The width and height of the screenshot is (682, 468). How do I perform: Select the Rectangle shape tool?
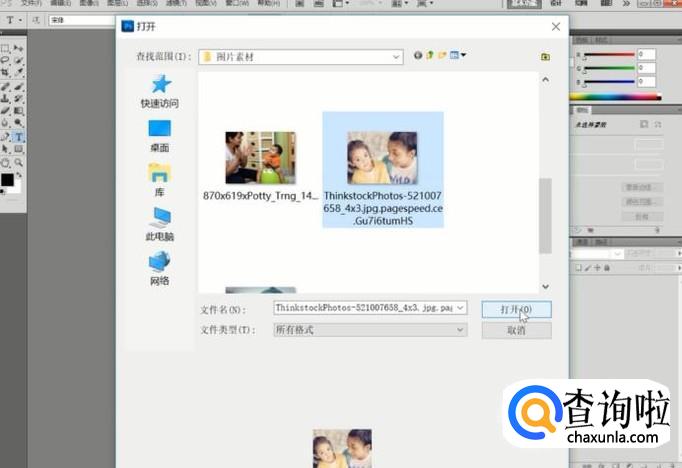click(18, 149)
